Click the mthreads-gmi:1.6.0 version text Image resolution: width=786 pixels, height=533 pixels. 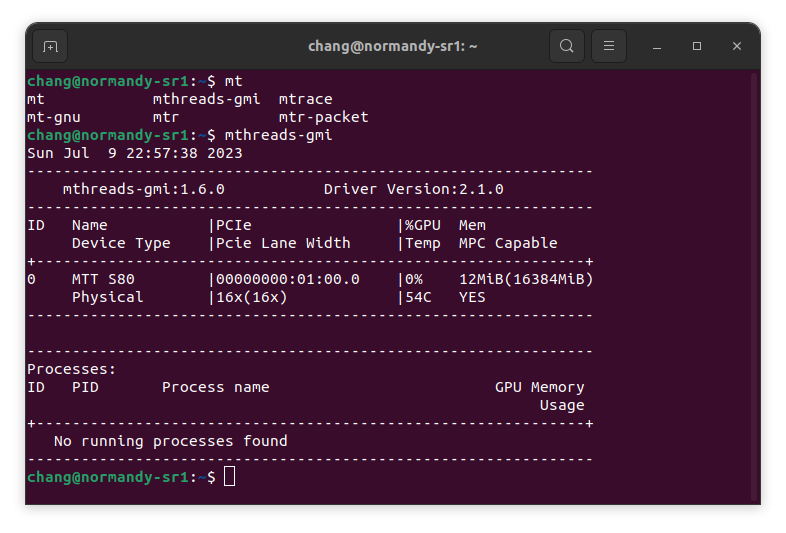click(143, 189)
